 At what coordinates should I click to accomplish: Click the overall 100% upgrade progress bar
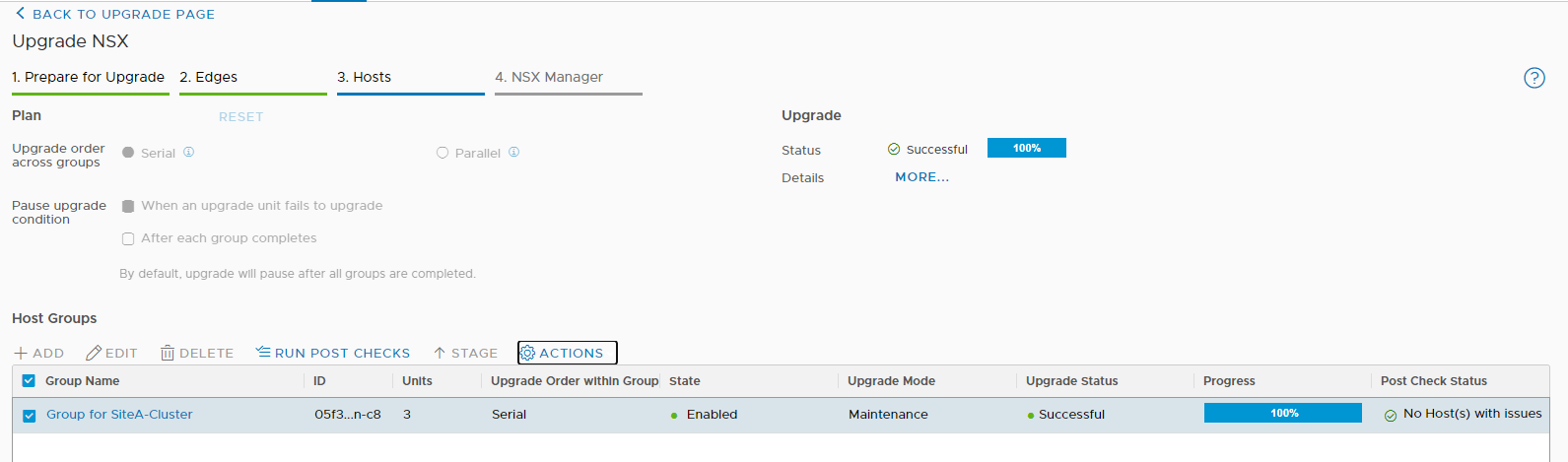[1027, 148]
